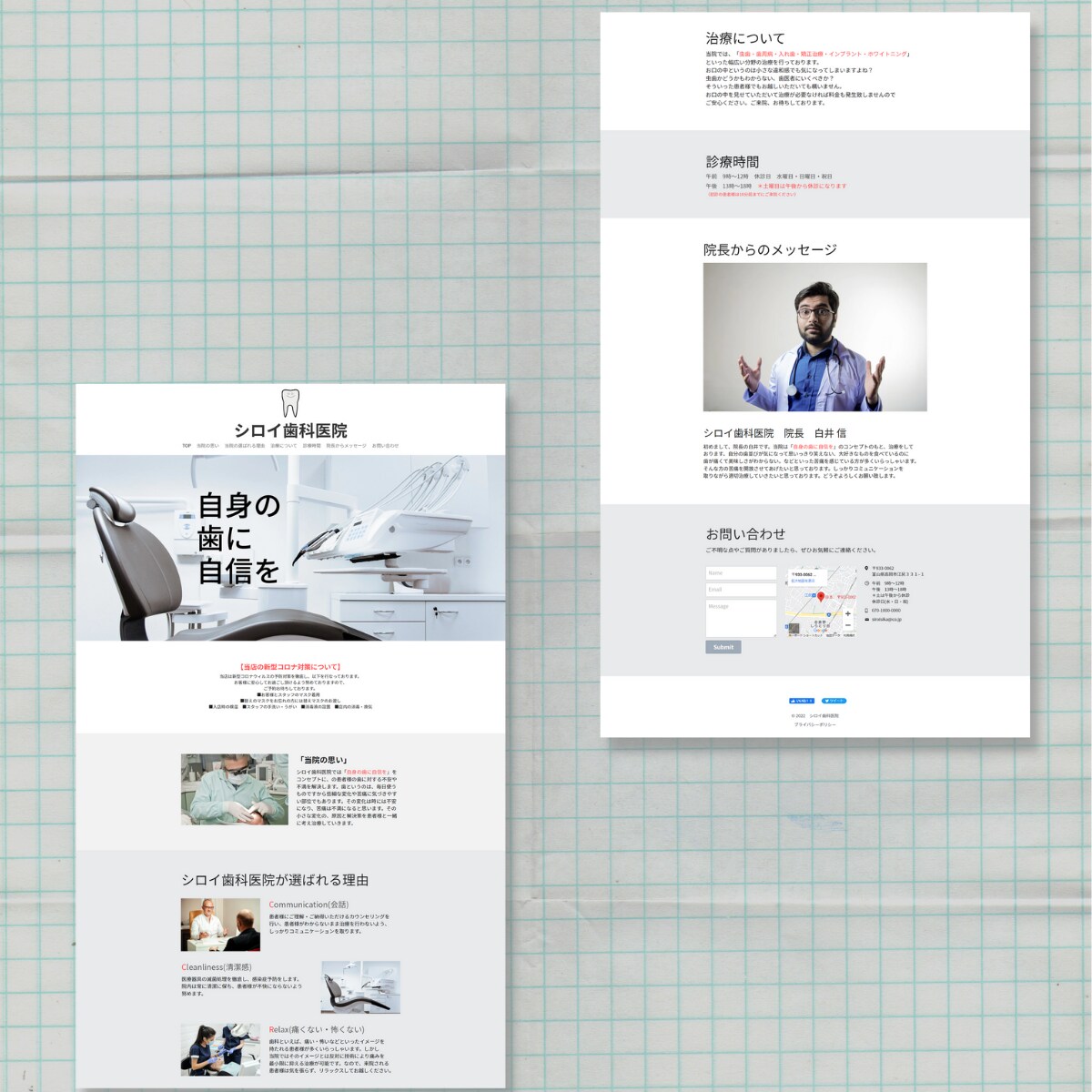Viewport: 1092px width, 1092px height.
Task: Click the お問い合わせ section heading
Action: [x=745, y=534]
